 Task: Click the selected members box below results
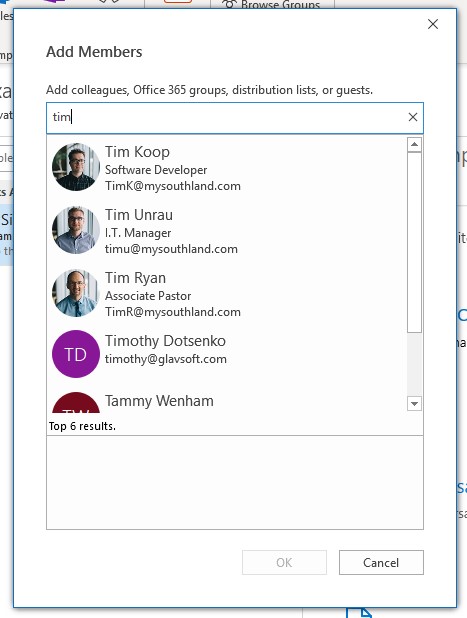(235, 482)
